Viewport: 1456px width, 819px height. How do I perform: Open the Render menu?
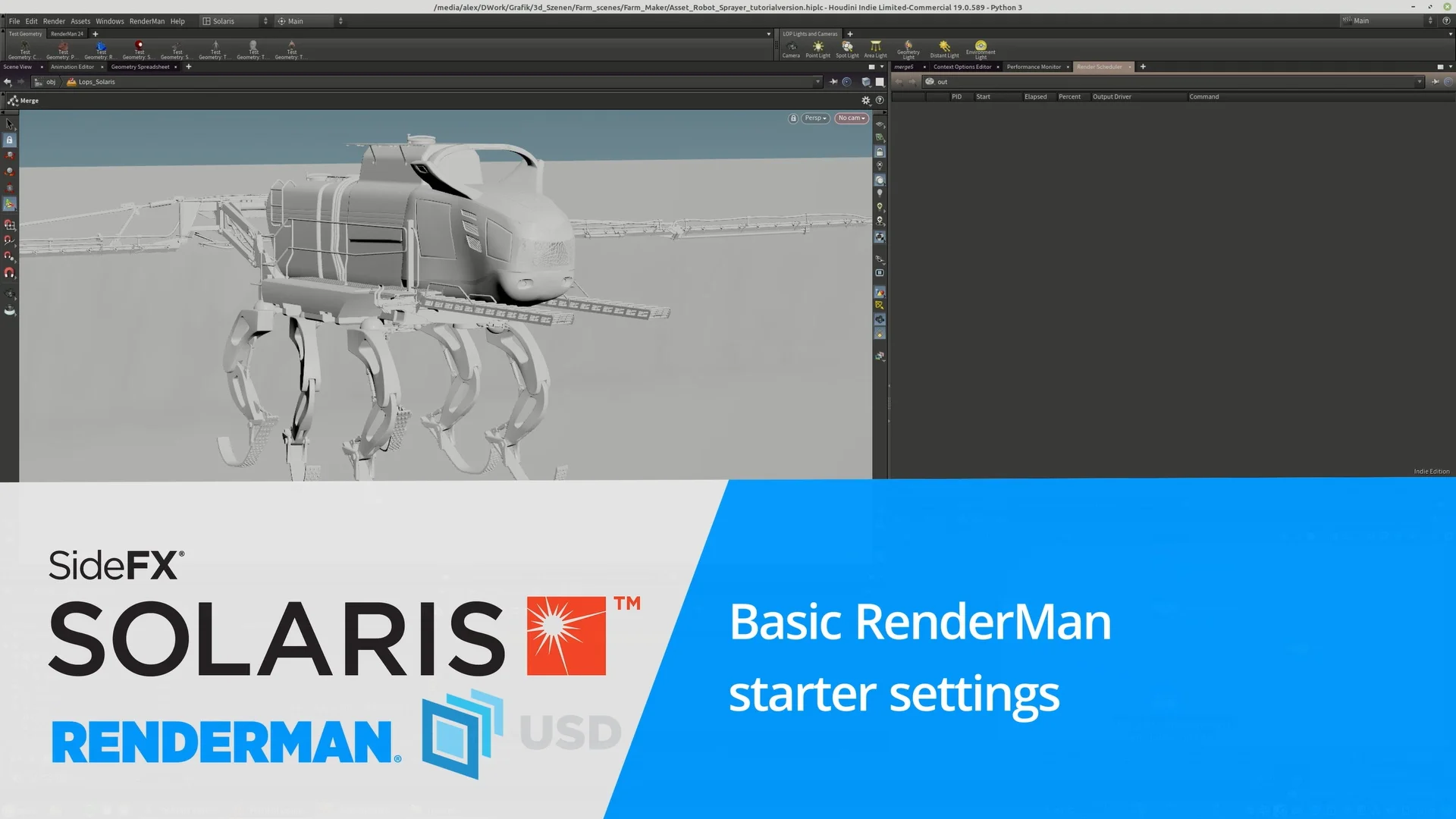point(54,21)
